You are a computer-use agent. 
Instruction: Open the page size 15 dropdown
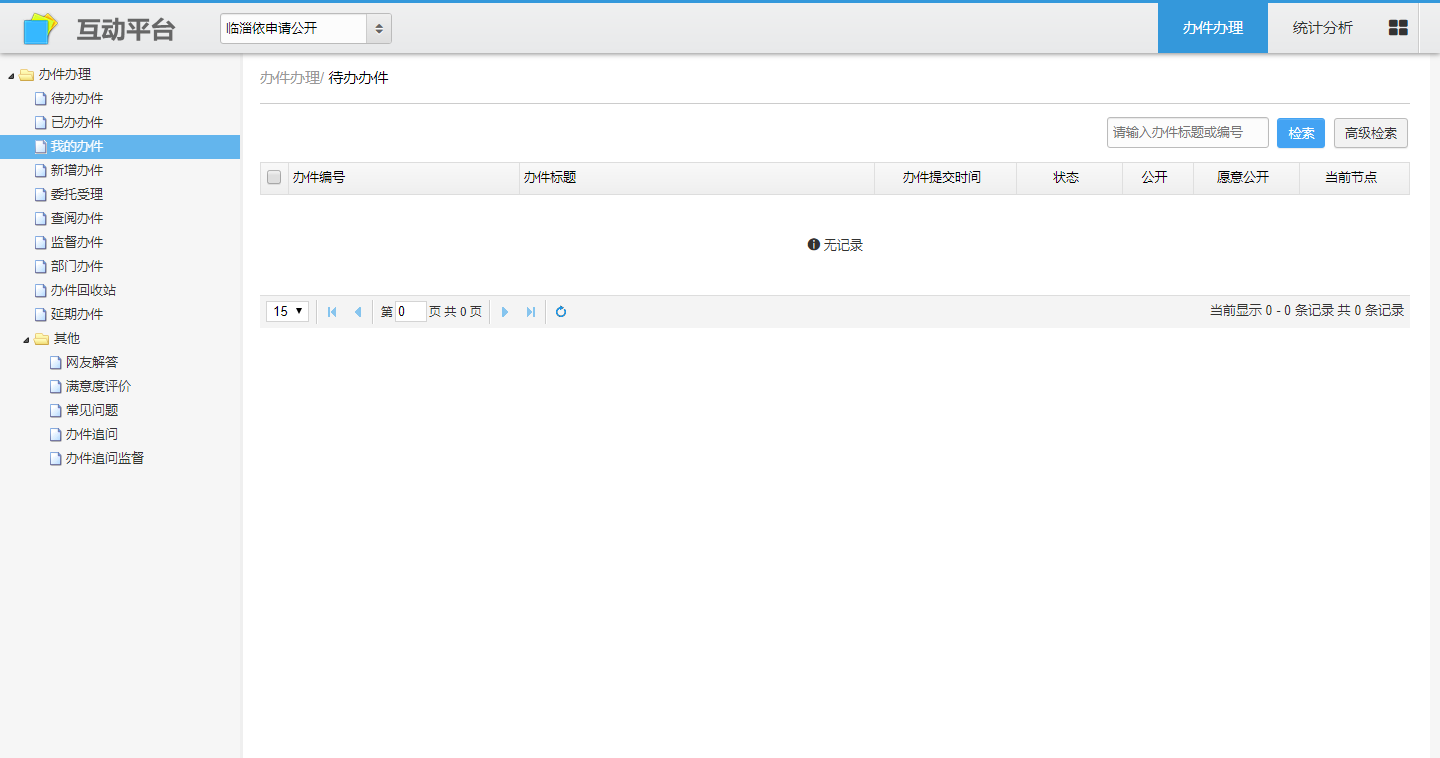coord(287,312)
